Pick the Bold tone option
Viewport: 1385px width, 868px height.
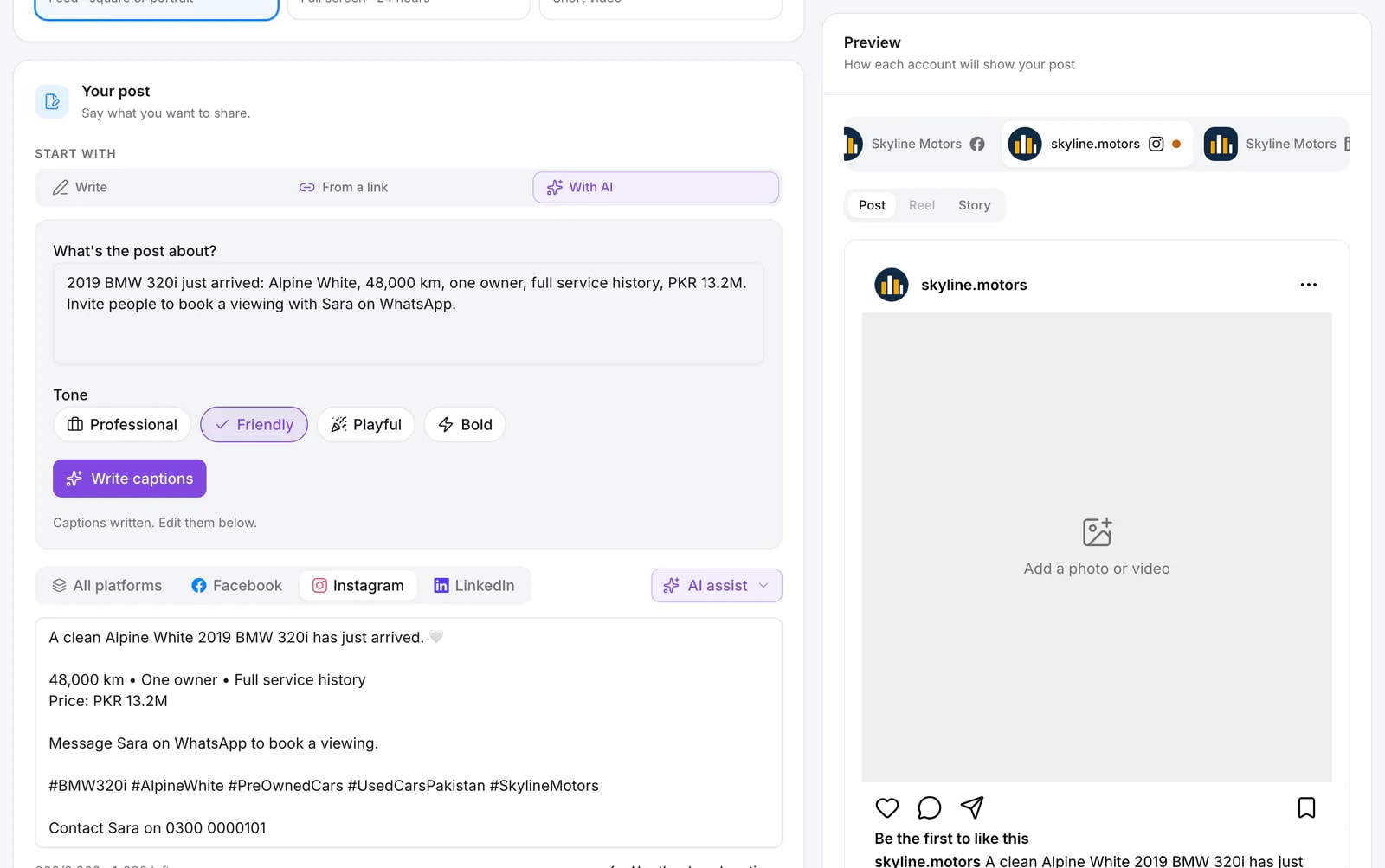pyautogui.click(x=465, y=425)
